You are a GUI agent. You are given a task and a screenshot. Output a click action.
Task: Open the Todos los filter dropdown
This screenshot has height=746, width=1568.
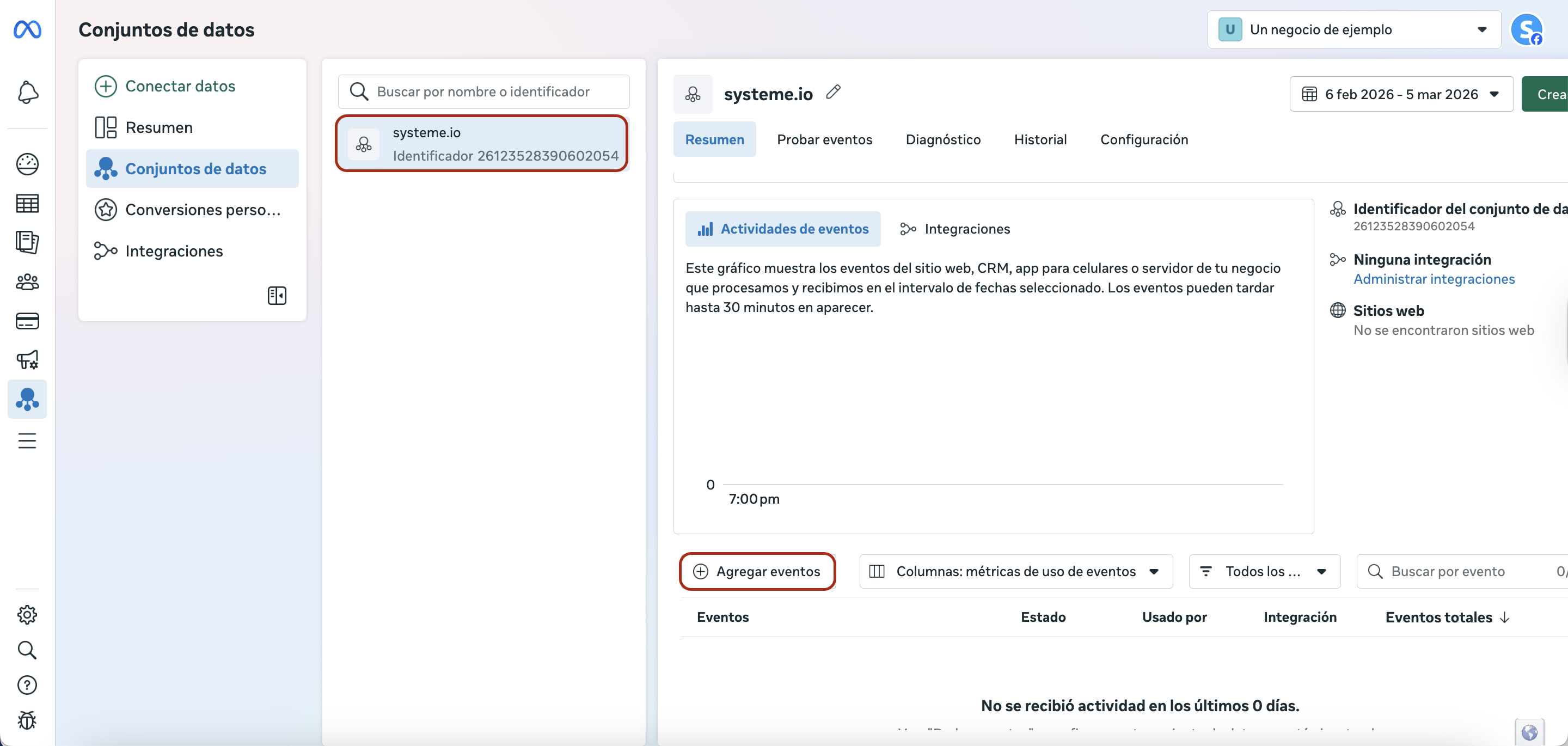pos(1264,571)
